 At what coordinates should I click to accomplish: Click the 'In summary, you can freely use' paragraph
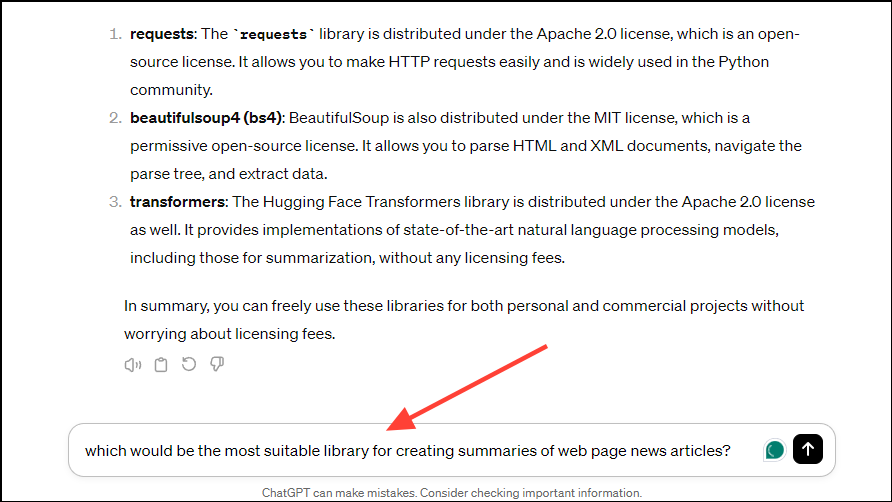coord(464,320)
